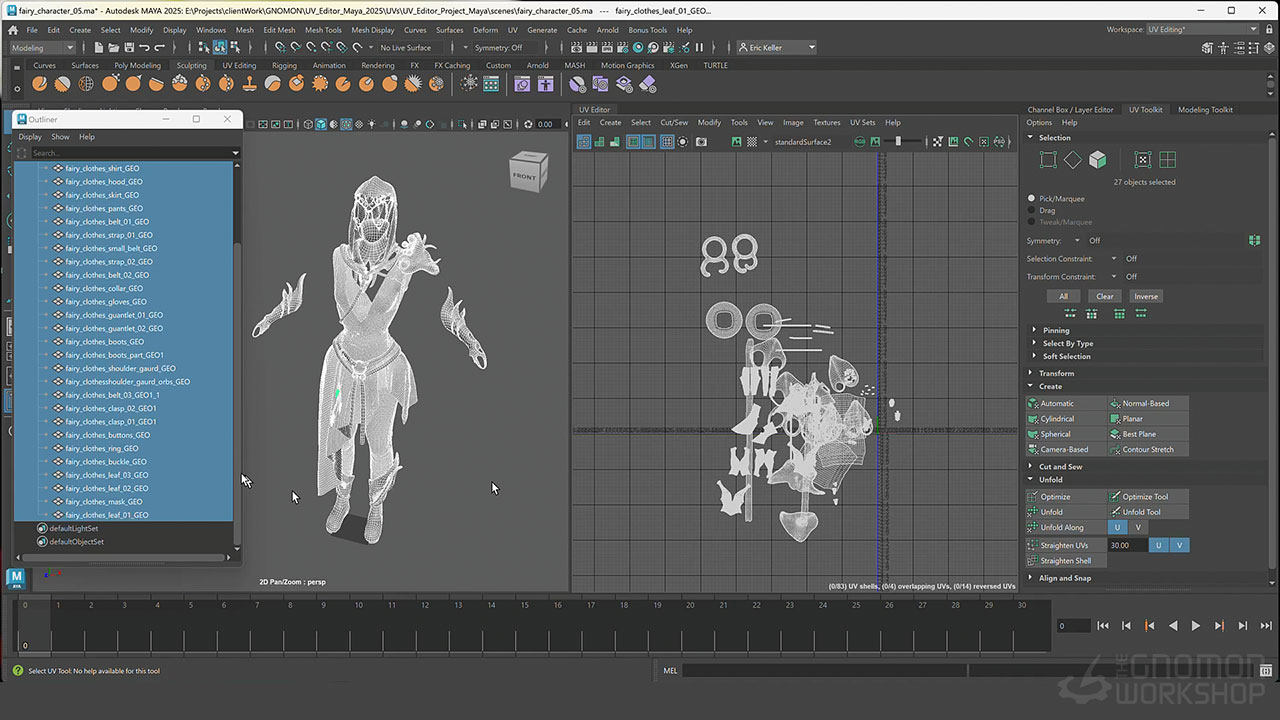Open the Selection Constraint dropdown
The image size is (1280, 720).
(1114, 259)
